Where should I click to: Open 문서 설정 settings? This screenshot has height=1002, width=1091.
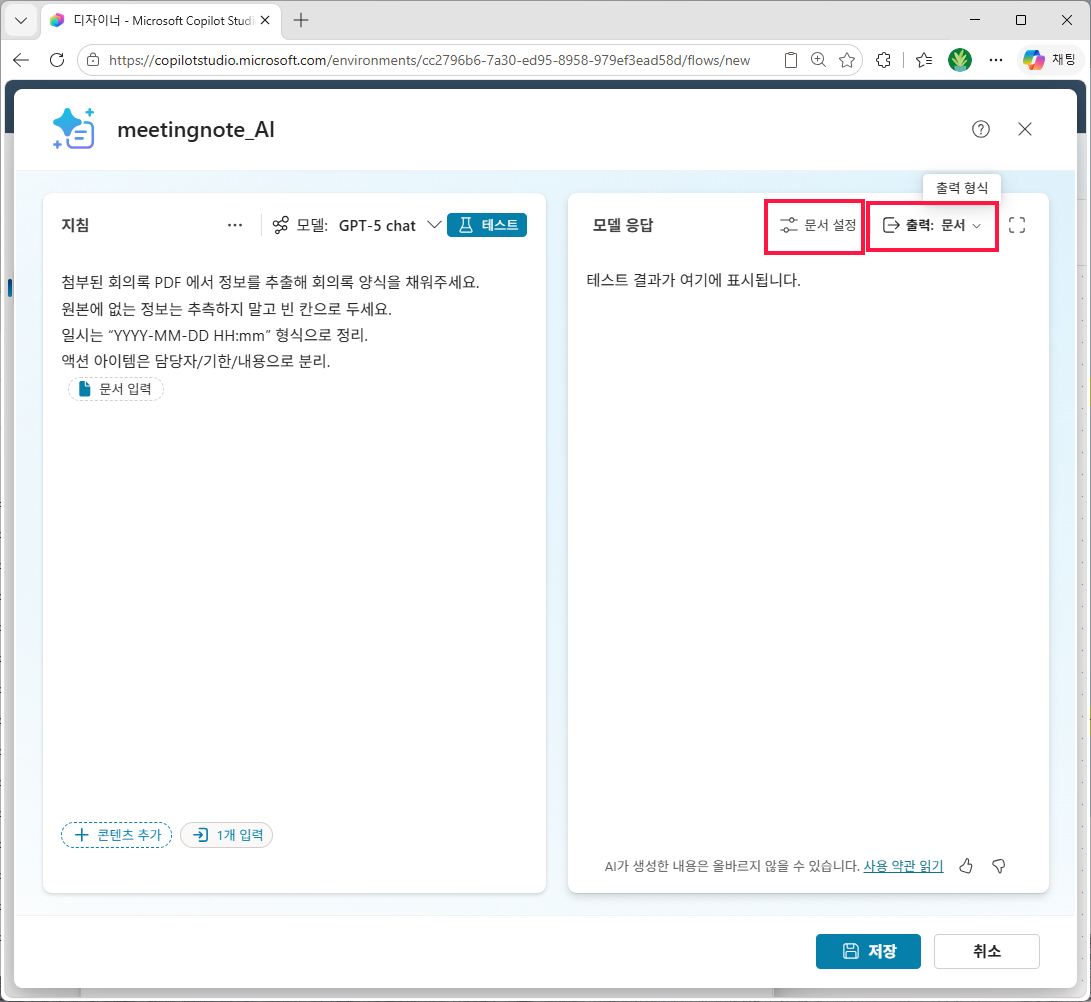tap(818, 225)
